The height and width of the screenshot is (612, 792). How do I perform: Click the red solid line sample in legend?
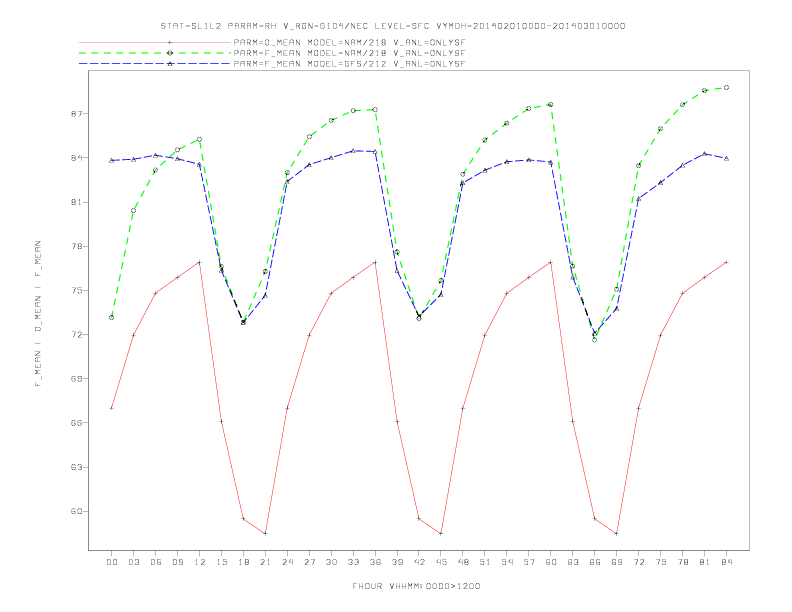[155, 42]
